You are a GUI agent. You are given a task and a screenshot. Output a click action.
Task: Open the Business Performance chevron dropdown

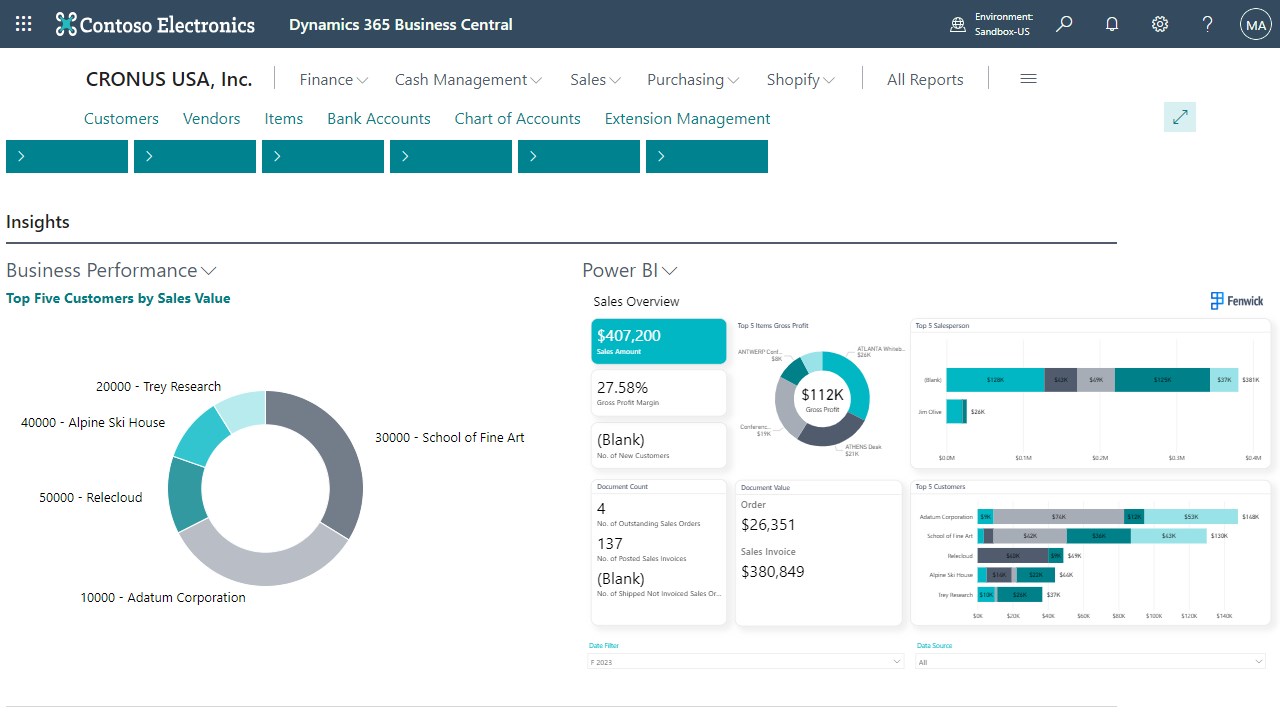(209, 271)
